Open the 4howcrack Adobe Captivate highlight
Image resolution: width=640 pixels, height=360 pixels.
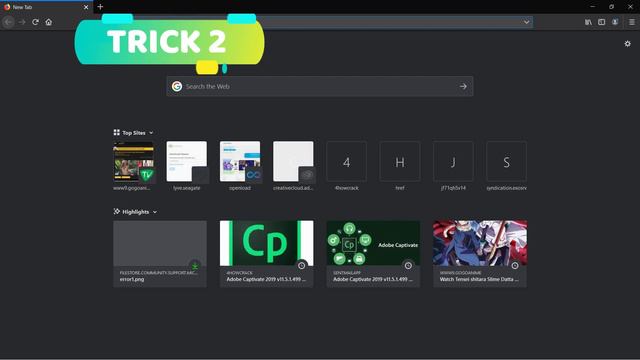tap(267, 254)
